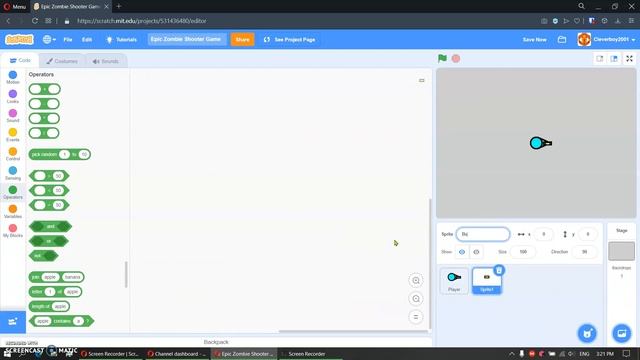Viewport: 640px width, 360px height.
Task: Click the 'length of apple' block
Action: point(49,307)
